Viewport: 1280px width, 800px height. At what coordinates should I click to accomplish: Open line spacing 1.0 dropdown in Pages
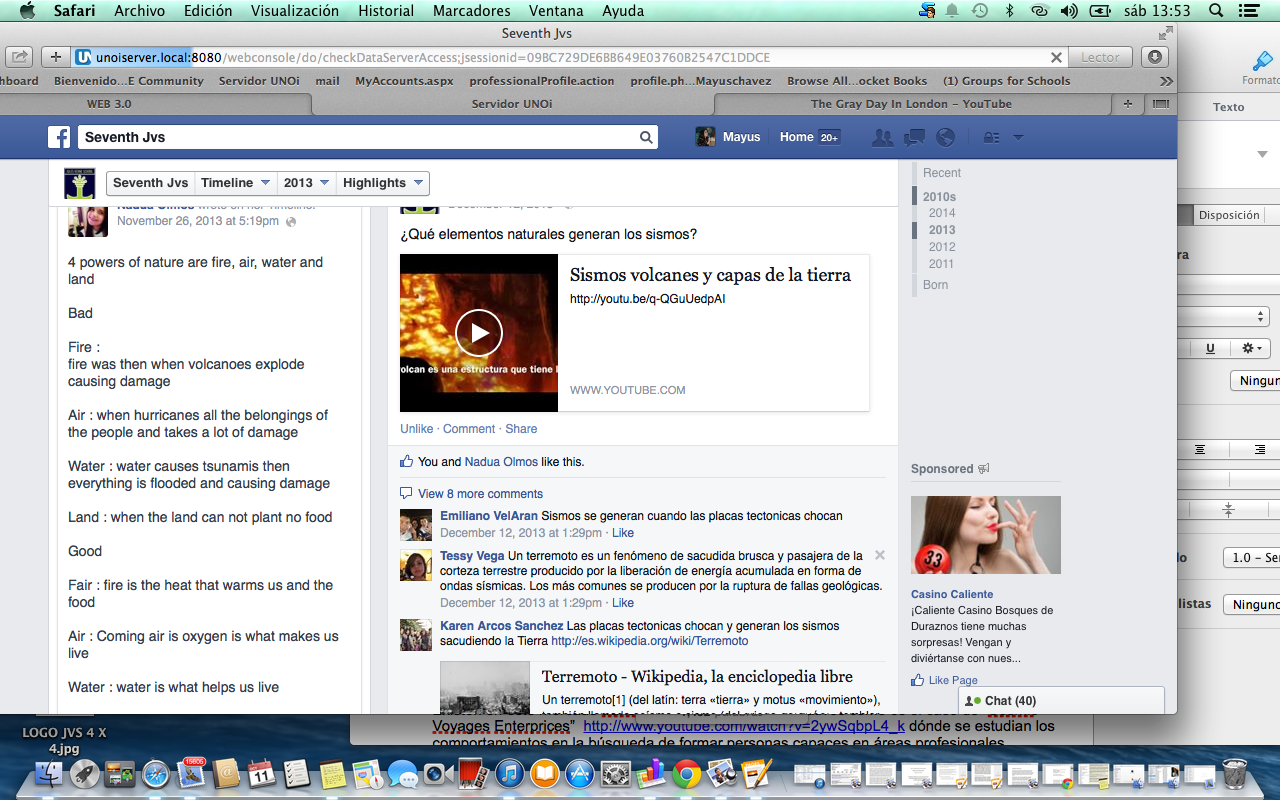pyautogui.click(x=1252, y=557)
